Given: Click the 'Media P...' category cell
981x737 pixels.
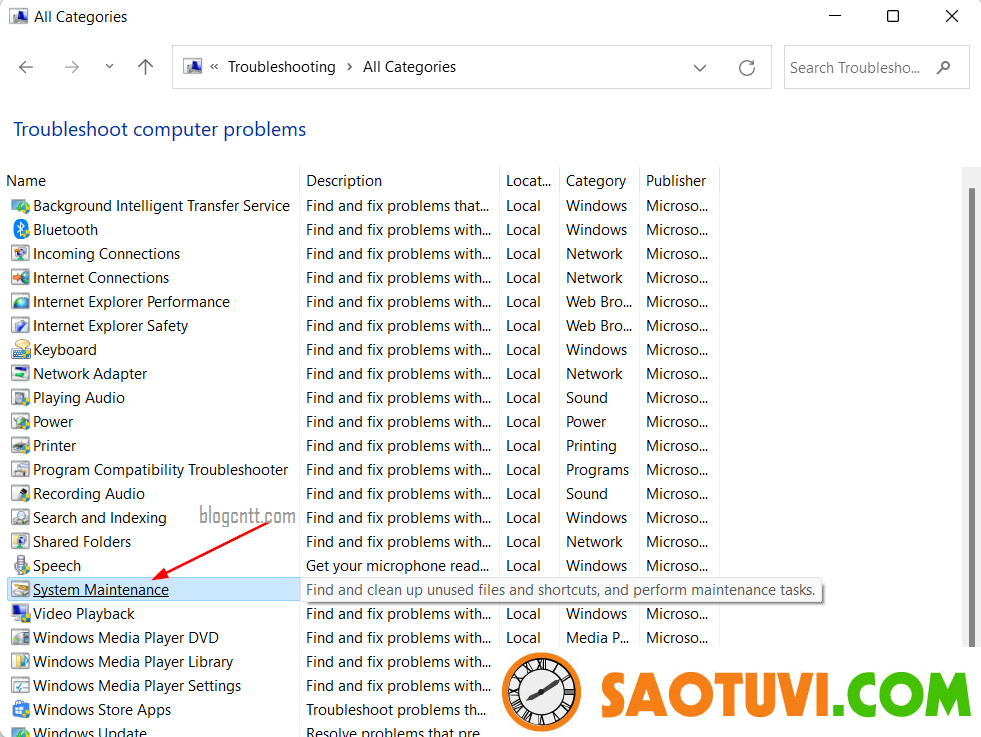Looking at the screenshot, I should coord(597,638).
